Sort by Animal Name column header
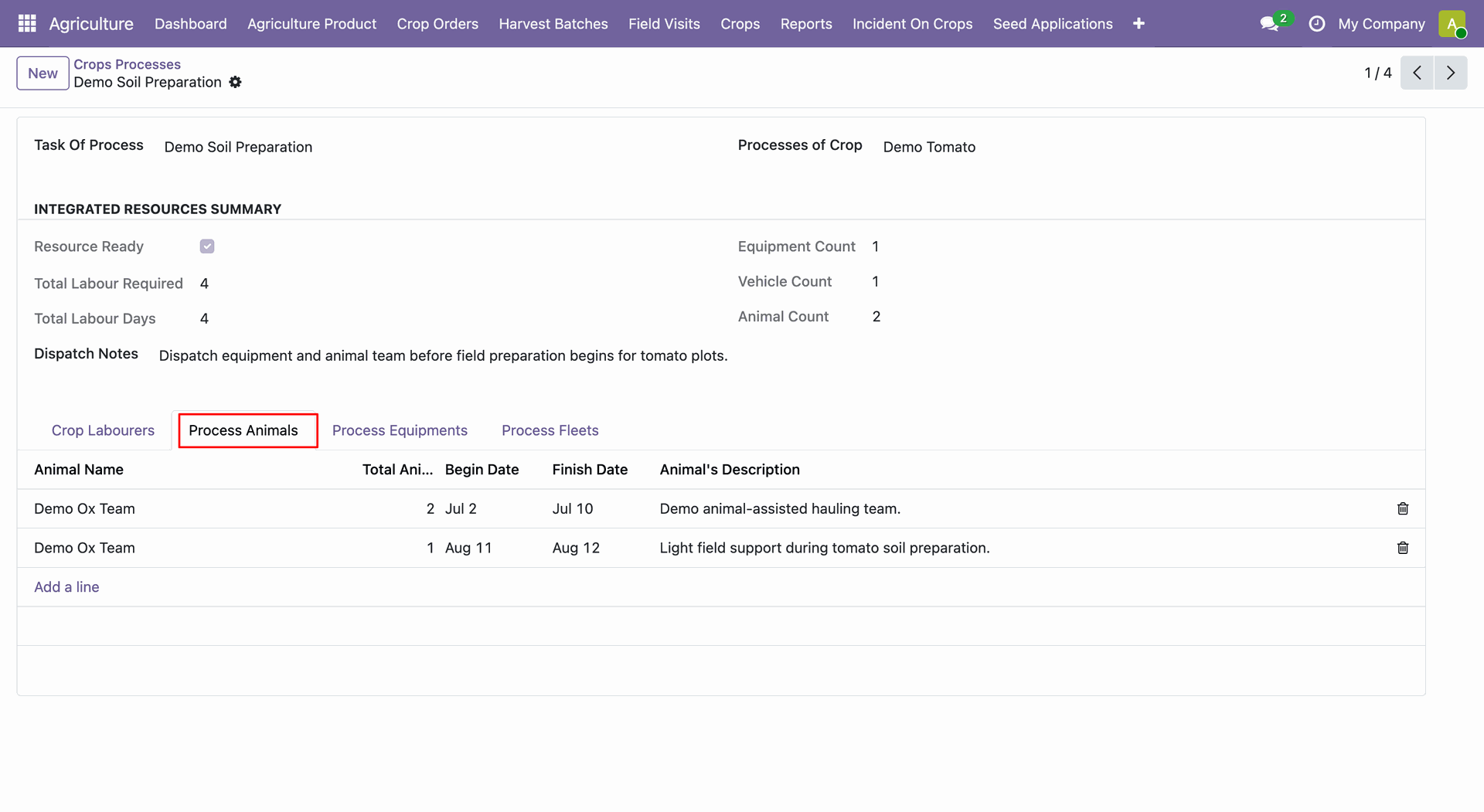 point(79,470)
